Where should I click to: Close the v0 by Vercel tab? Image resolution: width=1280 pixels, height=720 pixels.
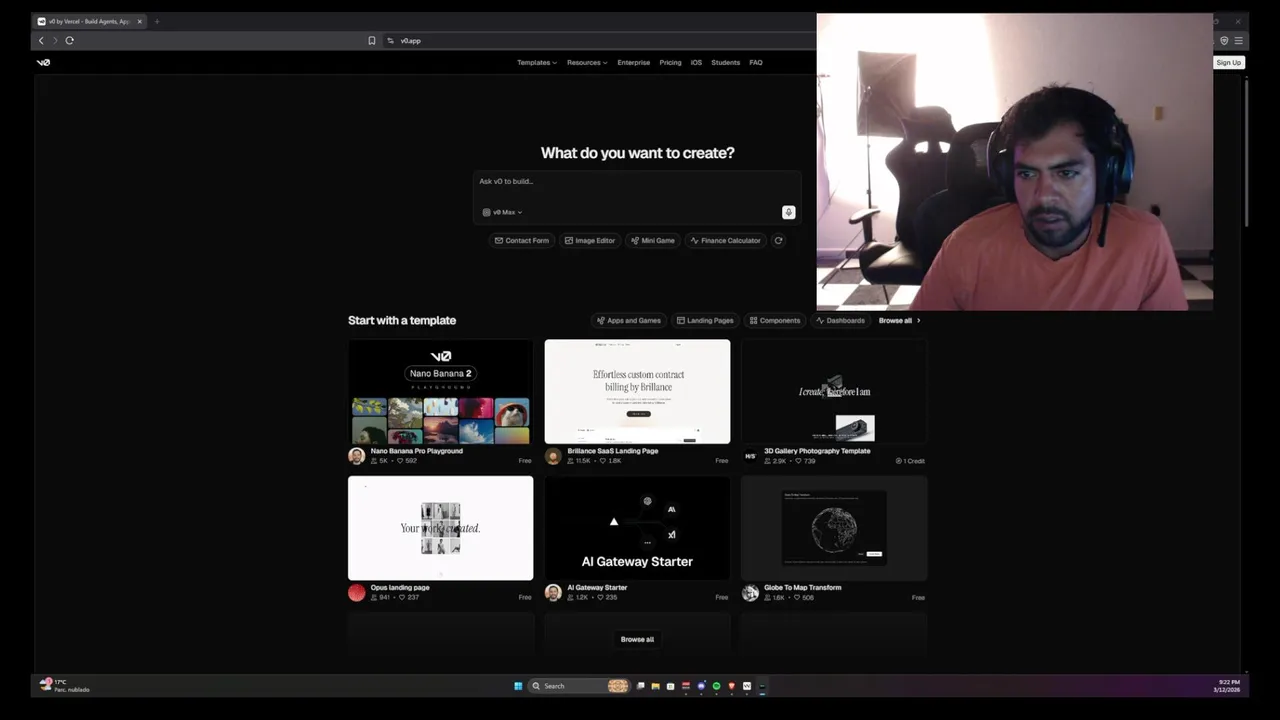pos(140,21)
